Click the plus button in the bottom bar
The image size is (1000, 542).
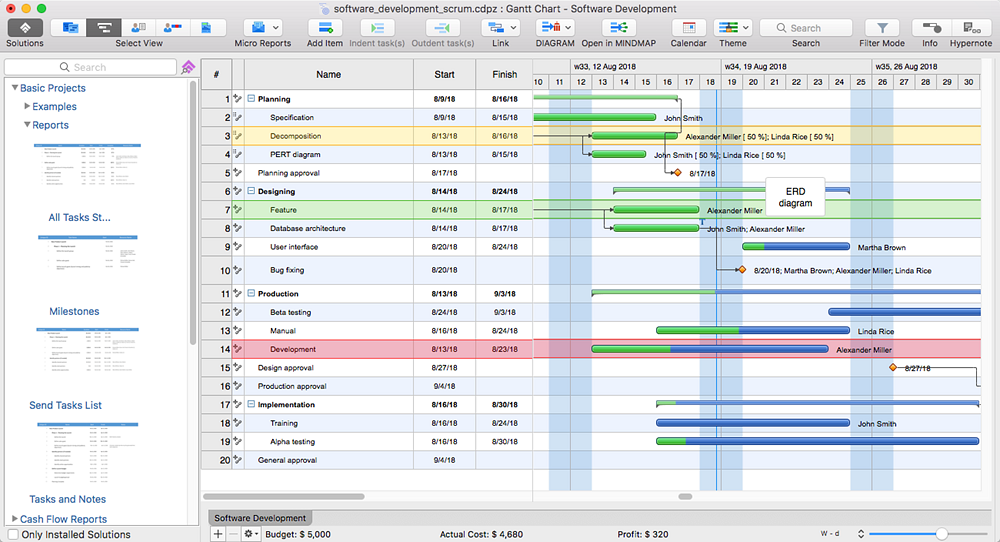pos(218,534)
